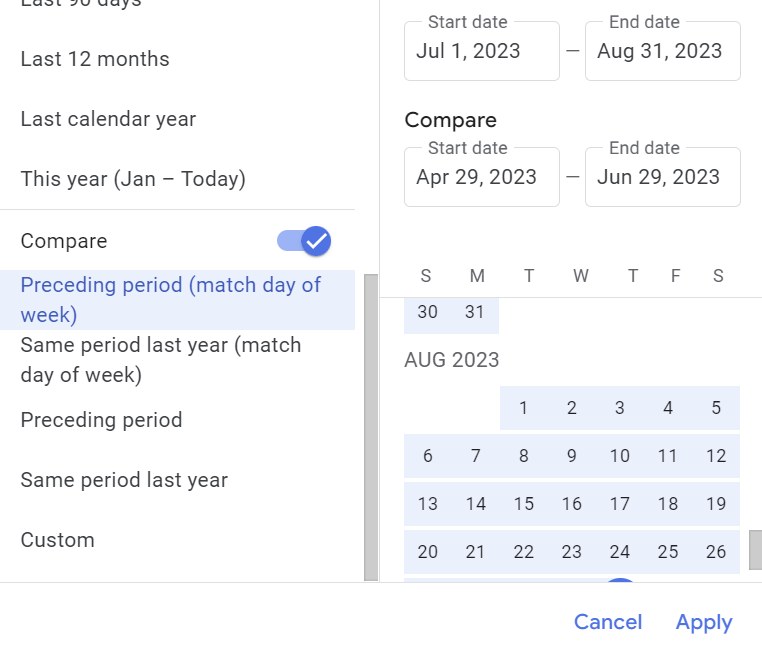Edit Compare Start date Apr 29, 2023
This screenshot has height=658, width=762.
[482, 177]
